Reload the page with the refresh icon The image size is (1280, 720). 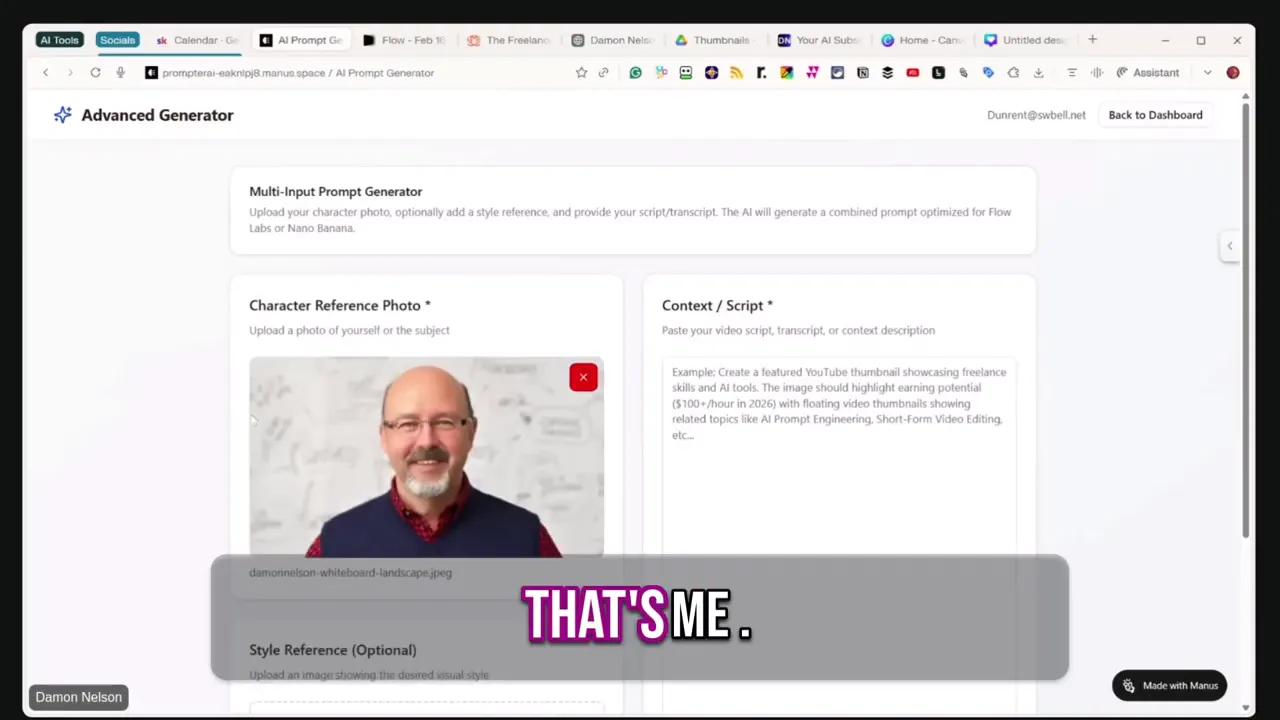click(95, 73)
